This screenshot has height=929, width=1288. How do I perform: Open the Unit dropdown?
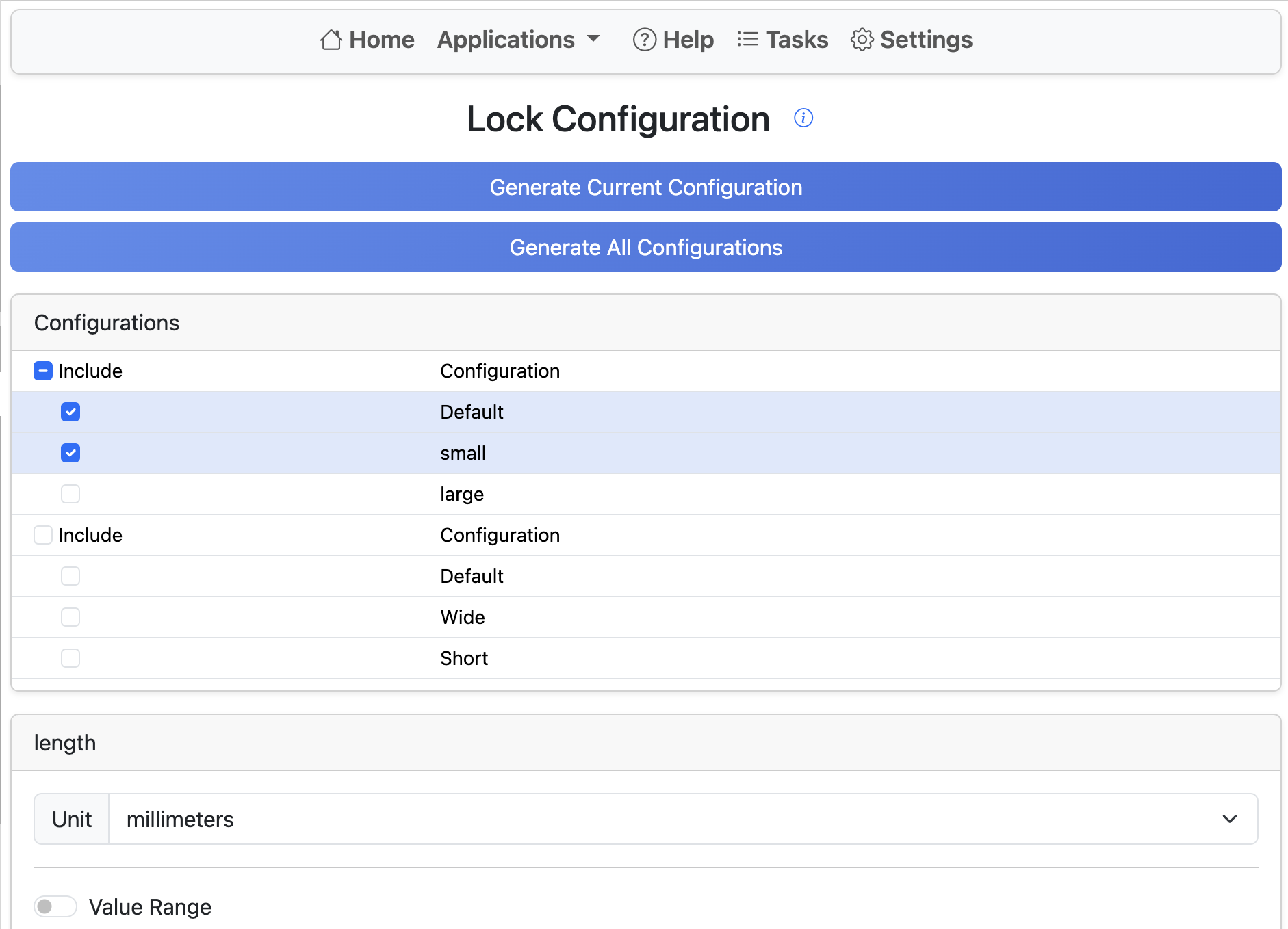click(1228, 819)
